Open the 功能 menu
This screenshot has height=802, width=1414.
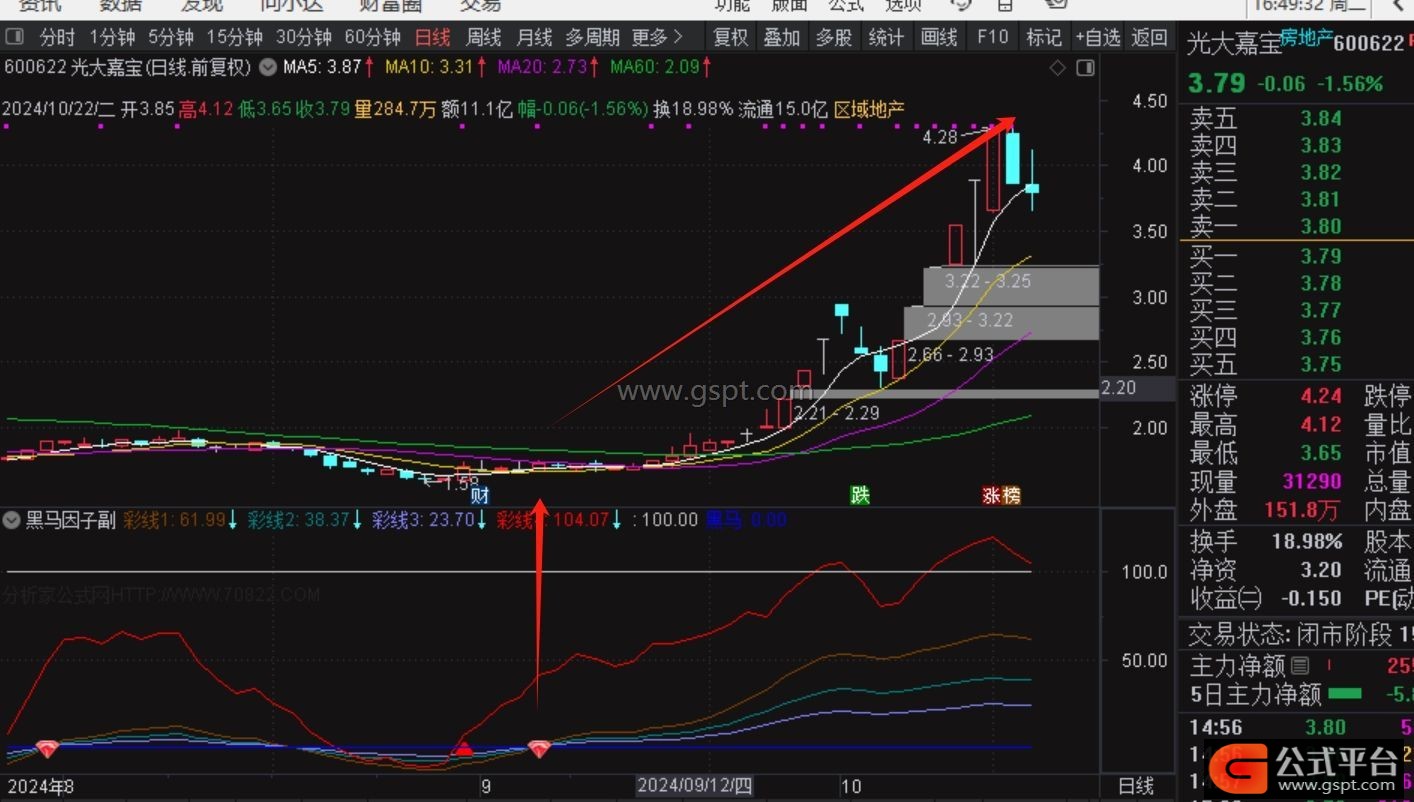[732, 5]
